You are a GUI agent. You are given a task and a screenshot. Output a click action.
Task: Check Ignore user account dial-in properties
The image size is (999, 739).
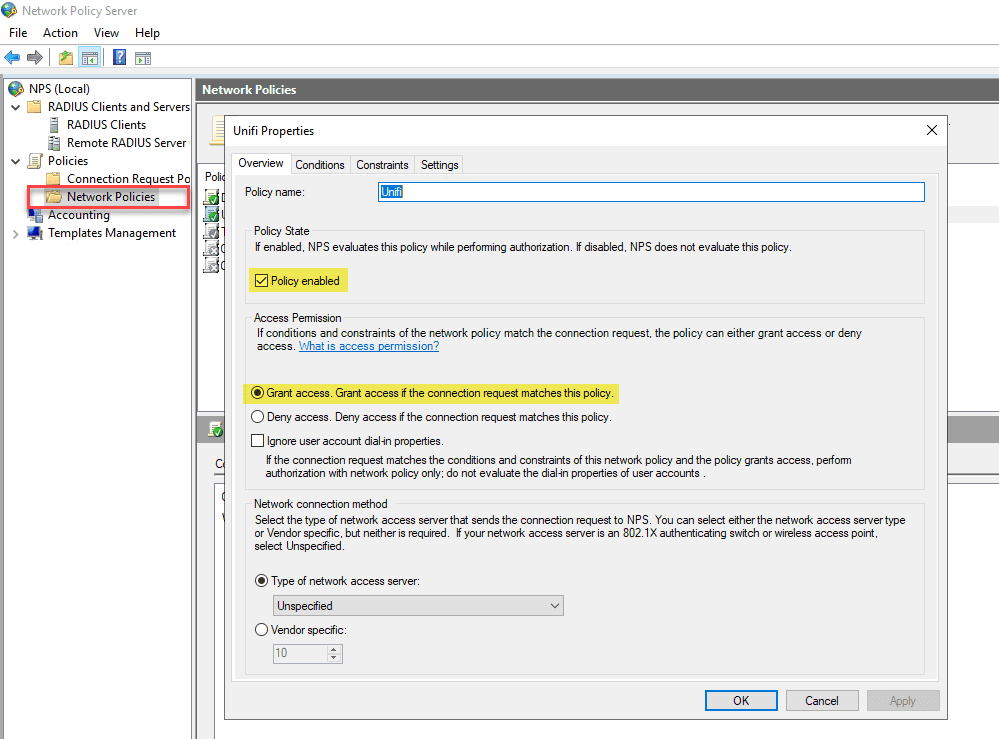click(257, 441)
